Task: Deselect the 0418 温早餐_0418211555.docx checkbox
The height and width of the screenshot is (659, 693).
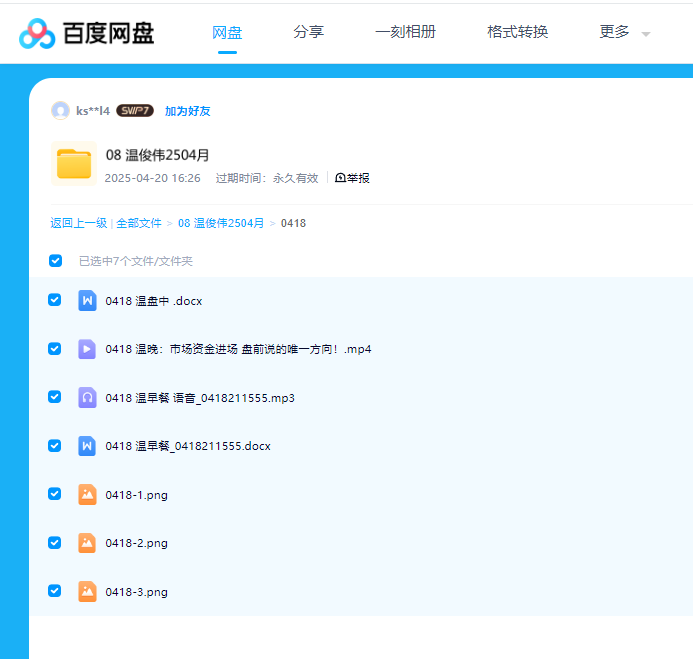Action: 55,446
